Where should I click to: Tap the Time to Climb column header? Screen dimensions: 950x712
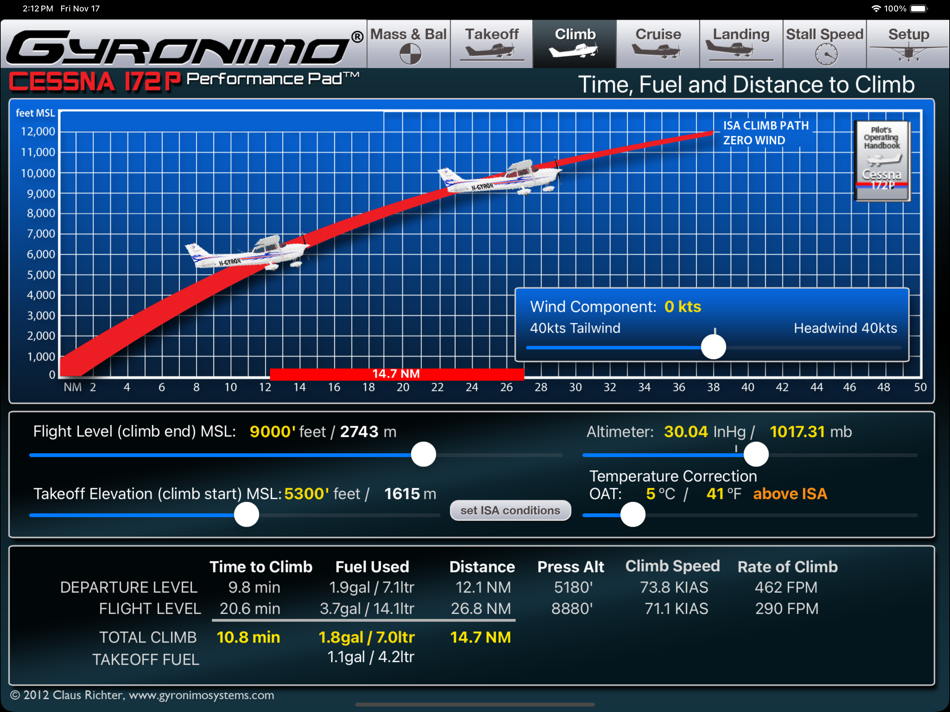(261, 567)
